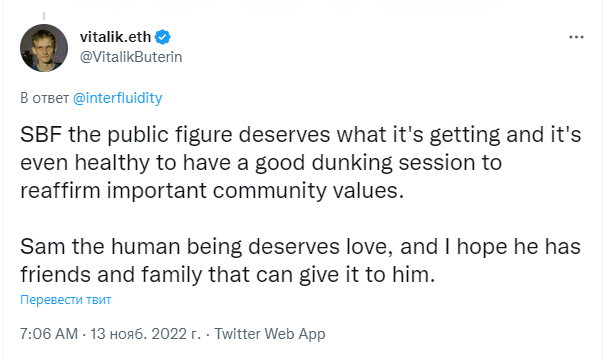The height and width of the screenshot is (360, 609).
Task: Click the thread connector line above avatar
Action: point(44,16)
